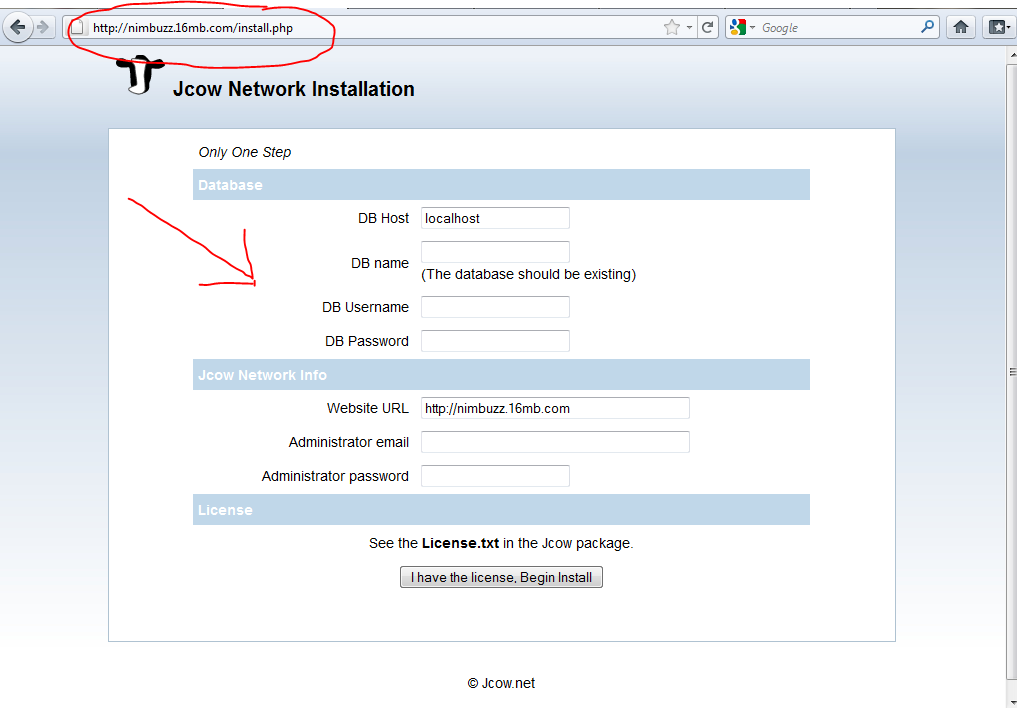Click the scrollbar up arrow
This screenshot has height=708, width=1017.
click(x=1012, y=56)
